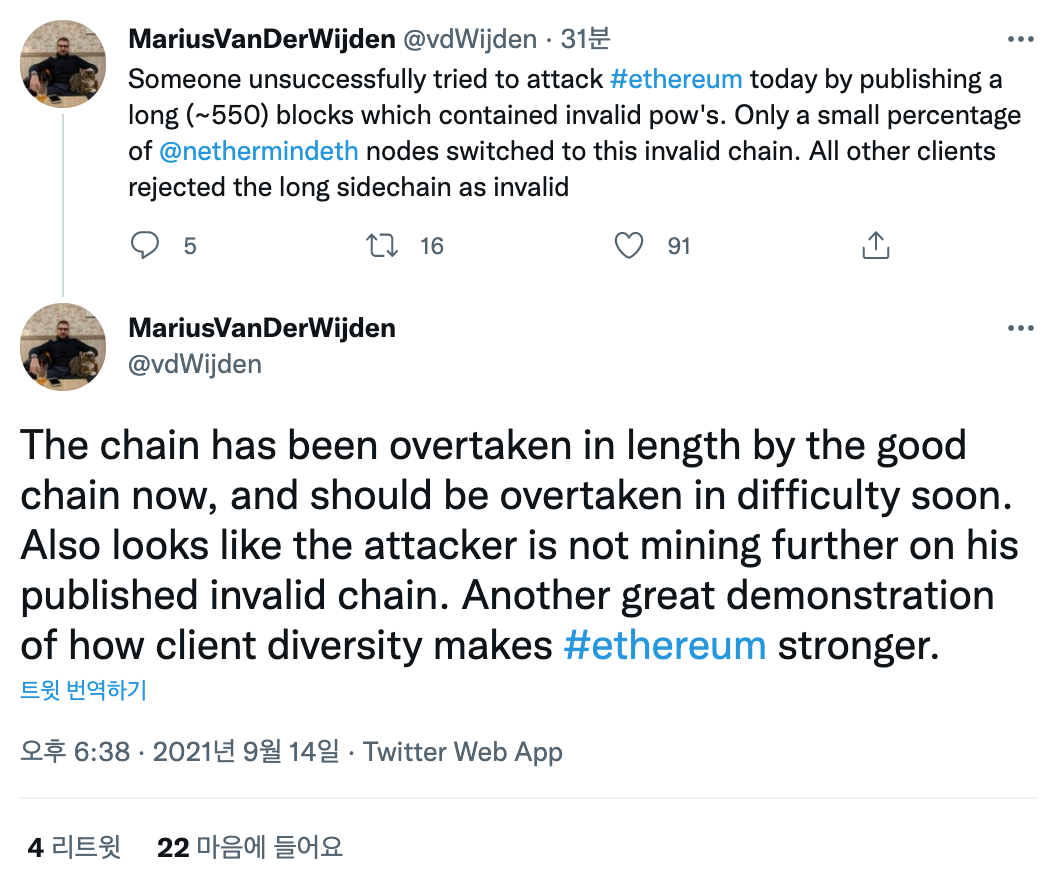The height and width of the screenshot is (890, 1054).
Task: Open more options on the first tweet
Action: tap(1020, 40)
